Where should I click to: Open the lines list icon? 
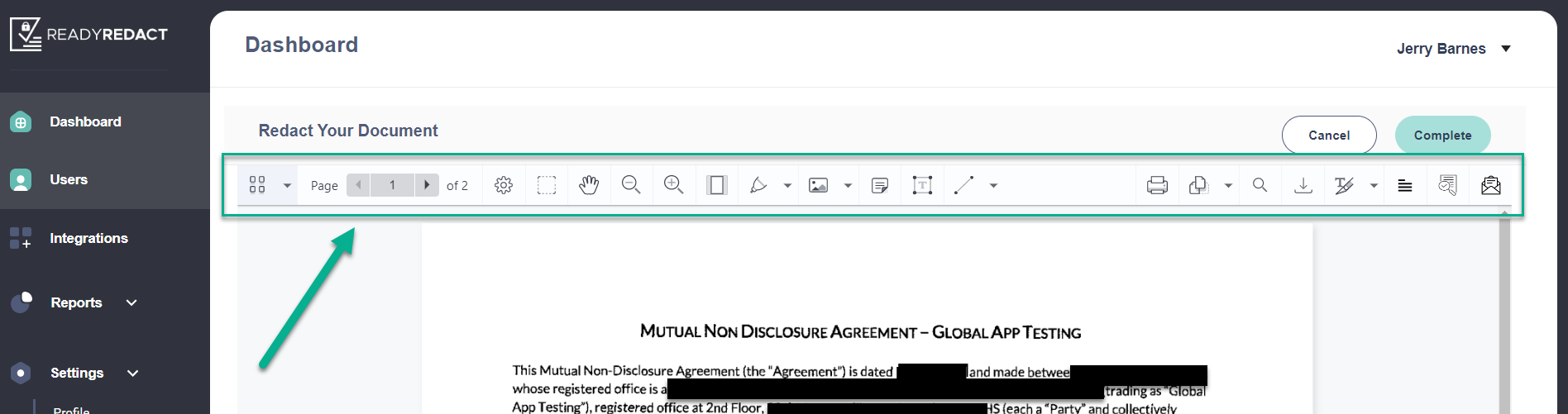1404,185
